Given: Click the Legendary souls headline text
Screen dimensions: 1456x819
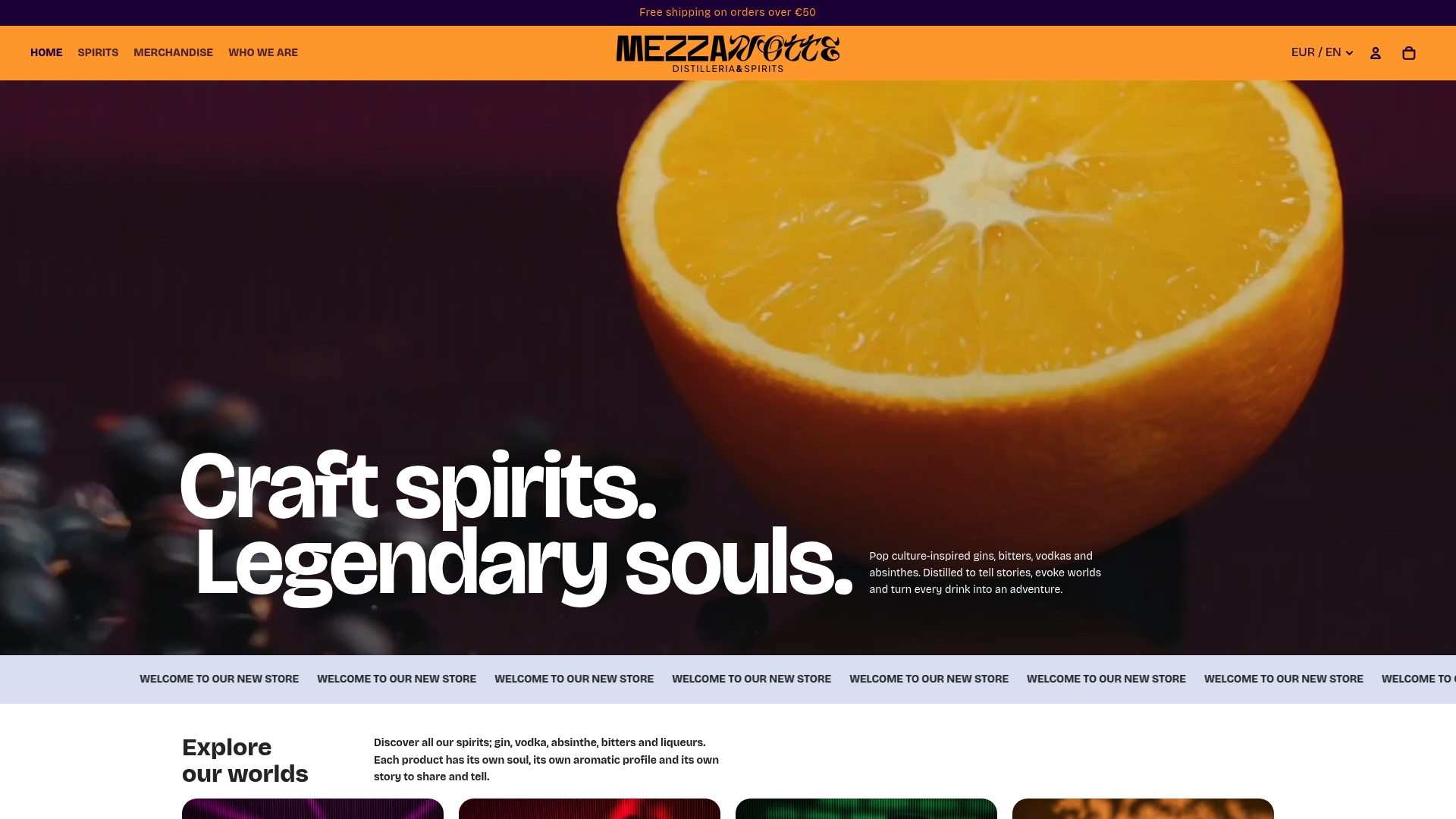Looking at the screenshot, I should pos(525,565).
